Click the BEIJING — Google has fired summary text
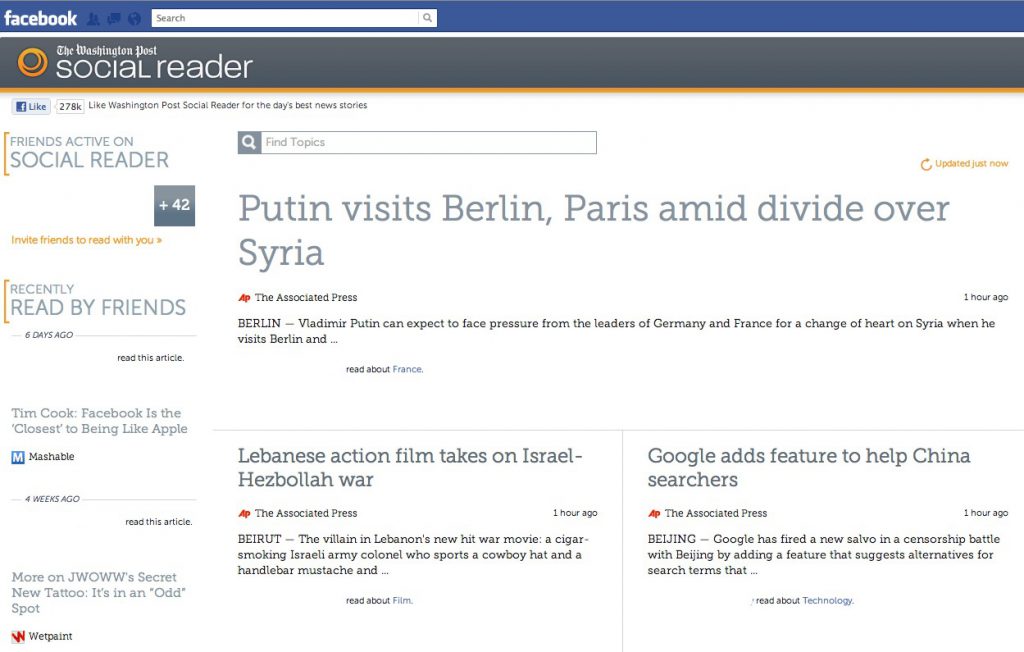 point(824,555)
